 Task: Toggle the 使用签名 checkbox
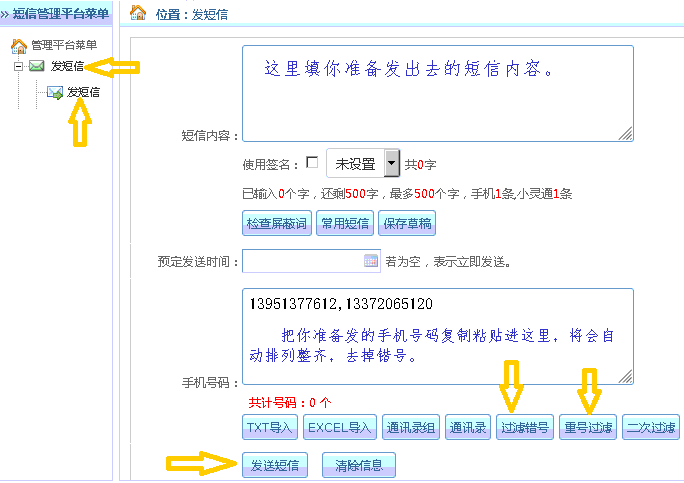point(312,162)
